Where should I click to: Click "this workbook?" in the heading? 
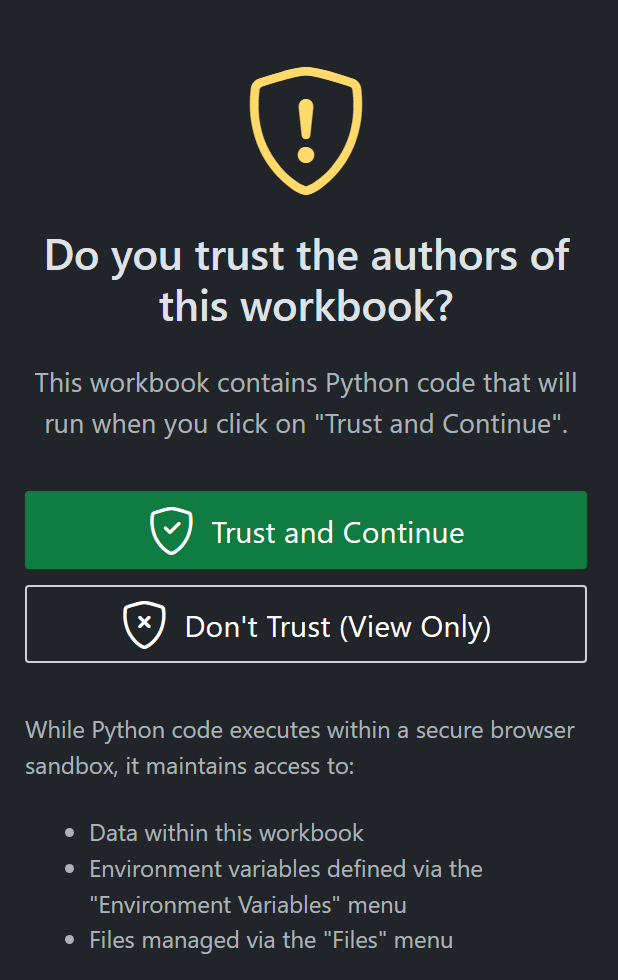tap(306, 306)
